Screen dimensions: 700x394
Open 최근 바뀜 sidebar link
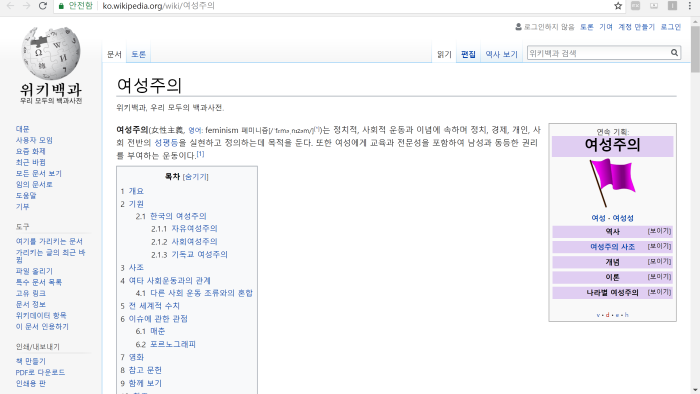(30, 162)
